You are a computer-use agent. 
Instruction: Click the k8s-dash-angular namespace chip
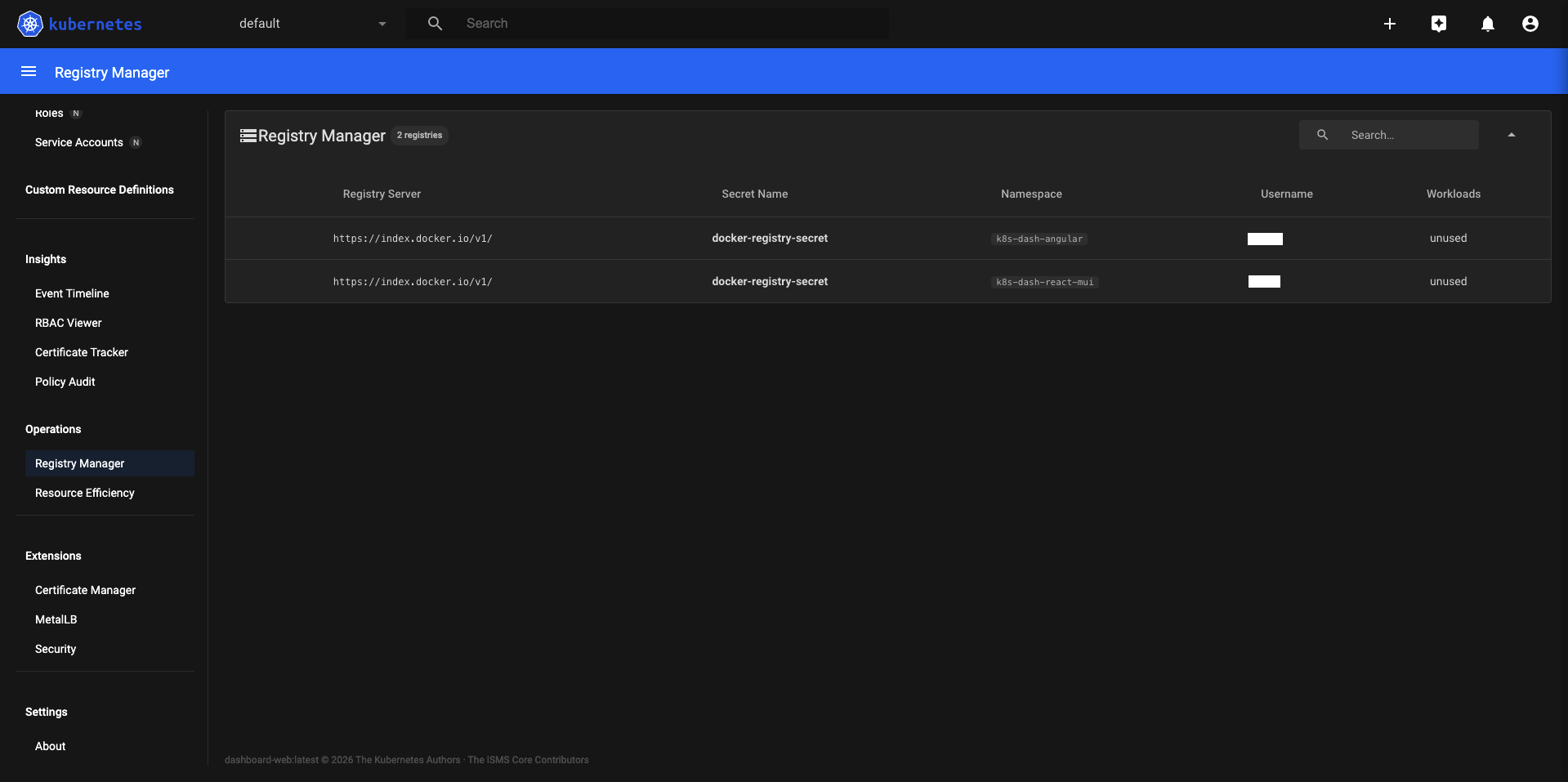pyautogui.click(x=1039, y=239)
